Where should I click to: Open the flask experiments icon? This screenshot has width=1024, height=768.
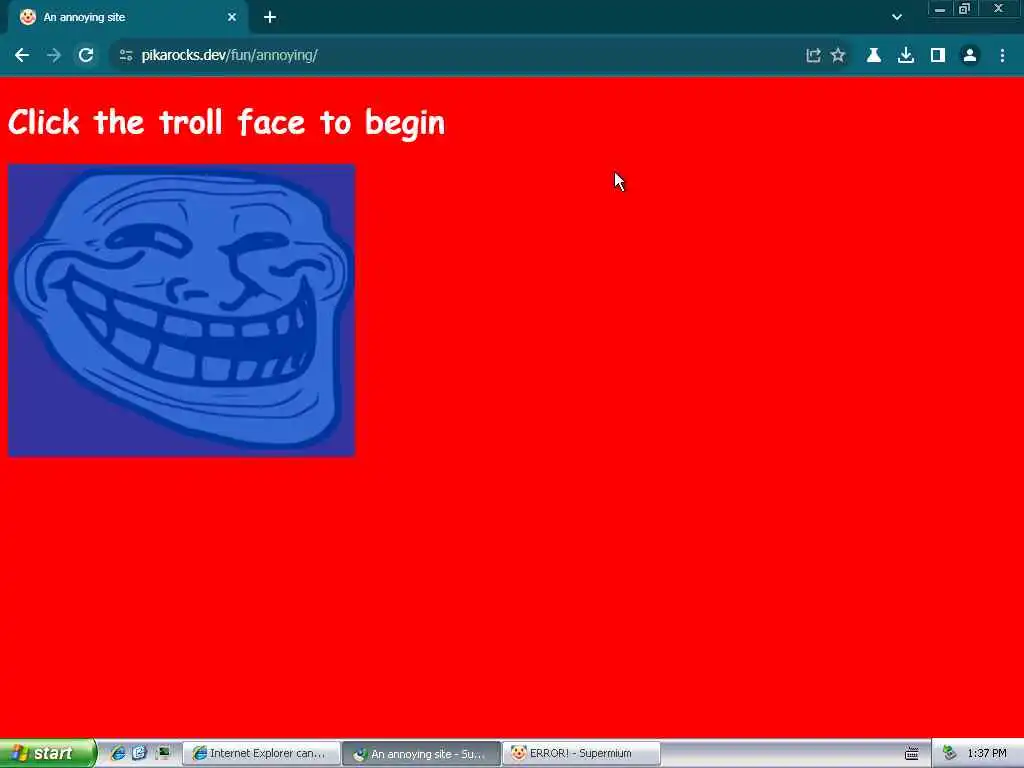click(874, 56)
